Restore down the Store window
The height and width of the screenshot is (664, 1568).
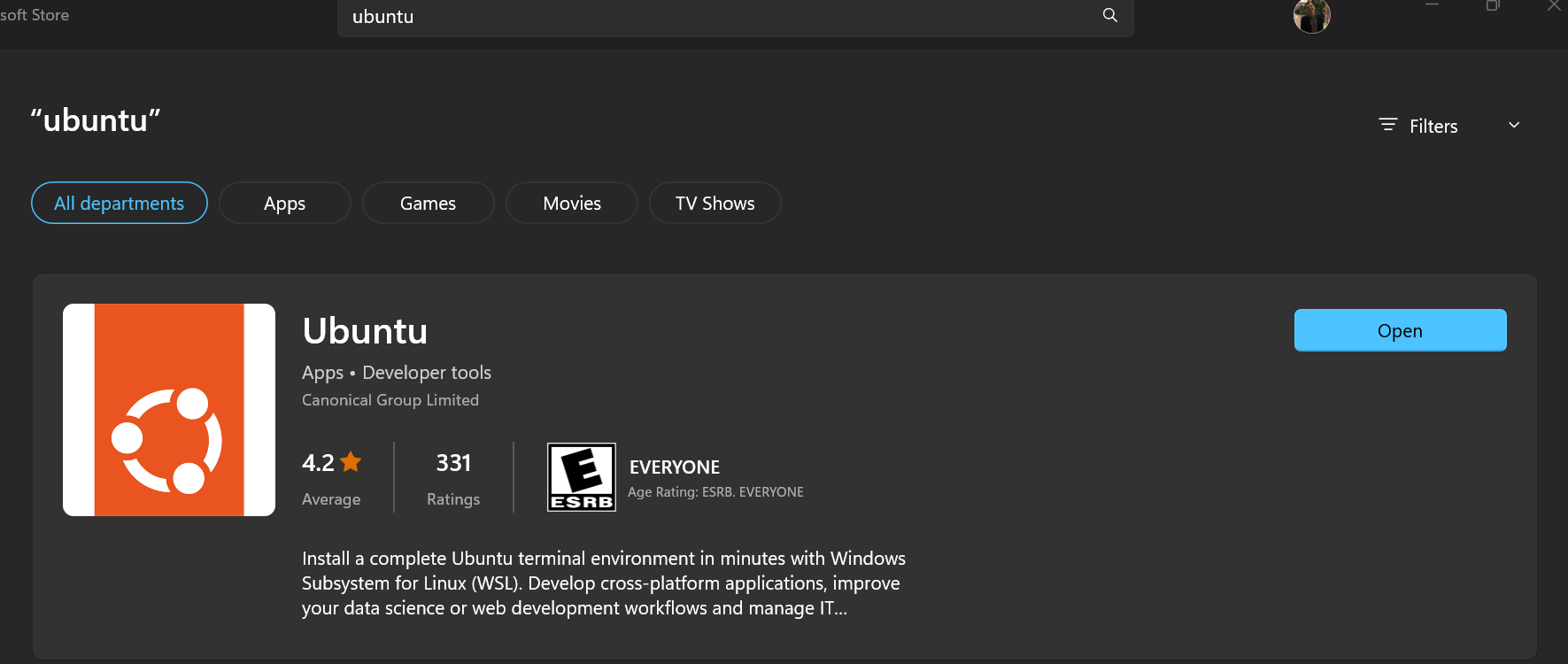[1493, 5]
